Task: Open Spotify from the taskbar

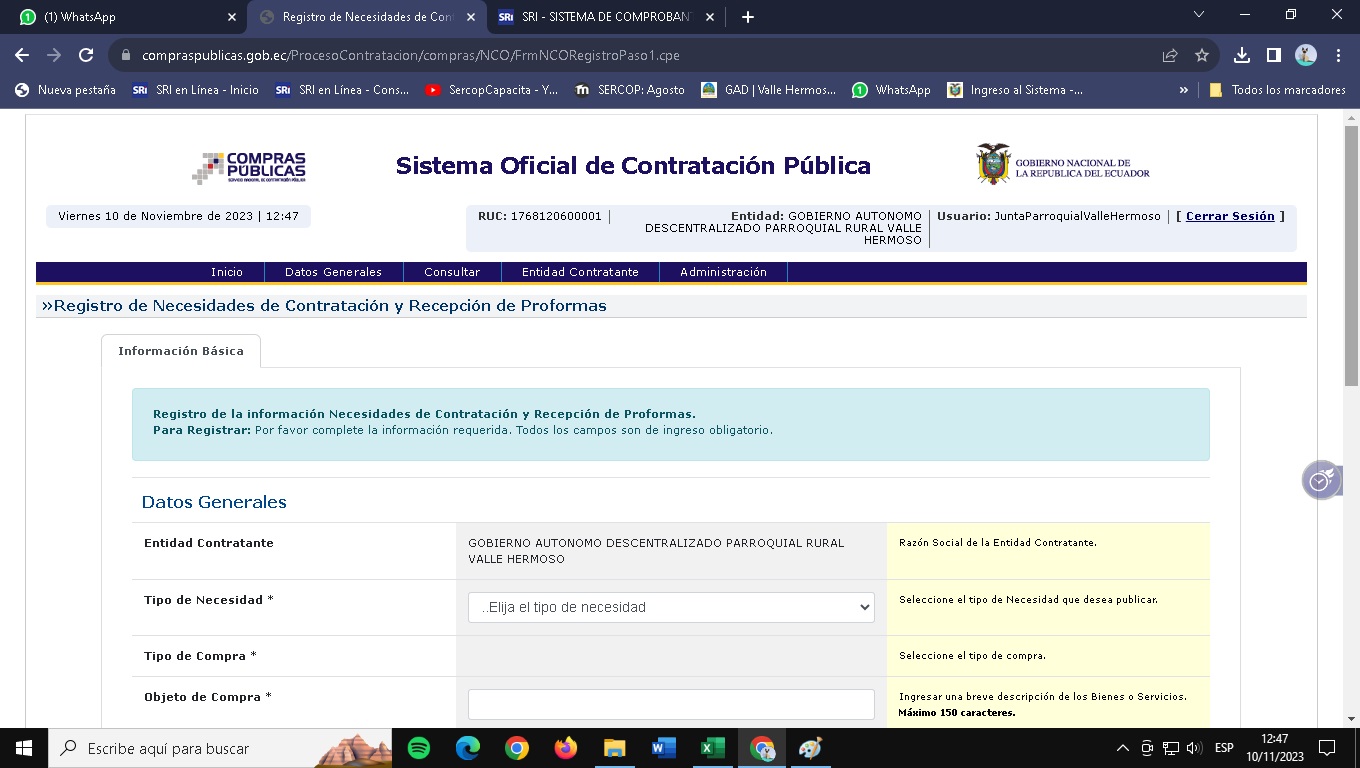Action: [419, 748]
